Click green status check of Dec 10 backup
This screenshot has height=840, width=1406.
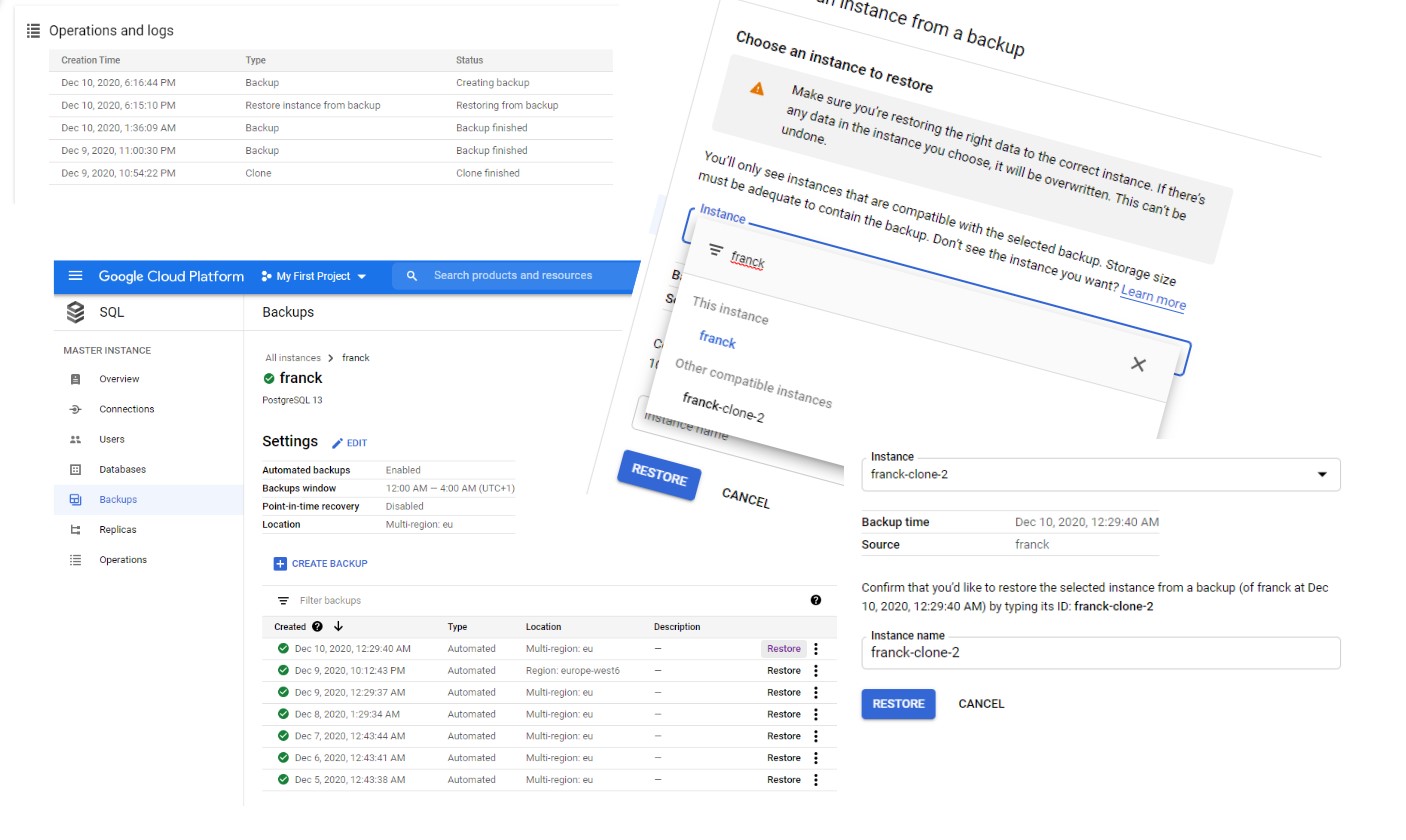tap(283, 648)
